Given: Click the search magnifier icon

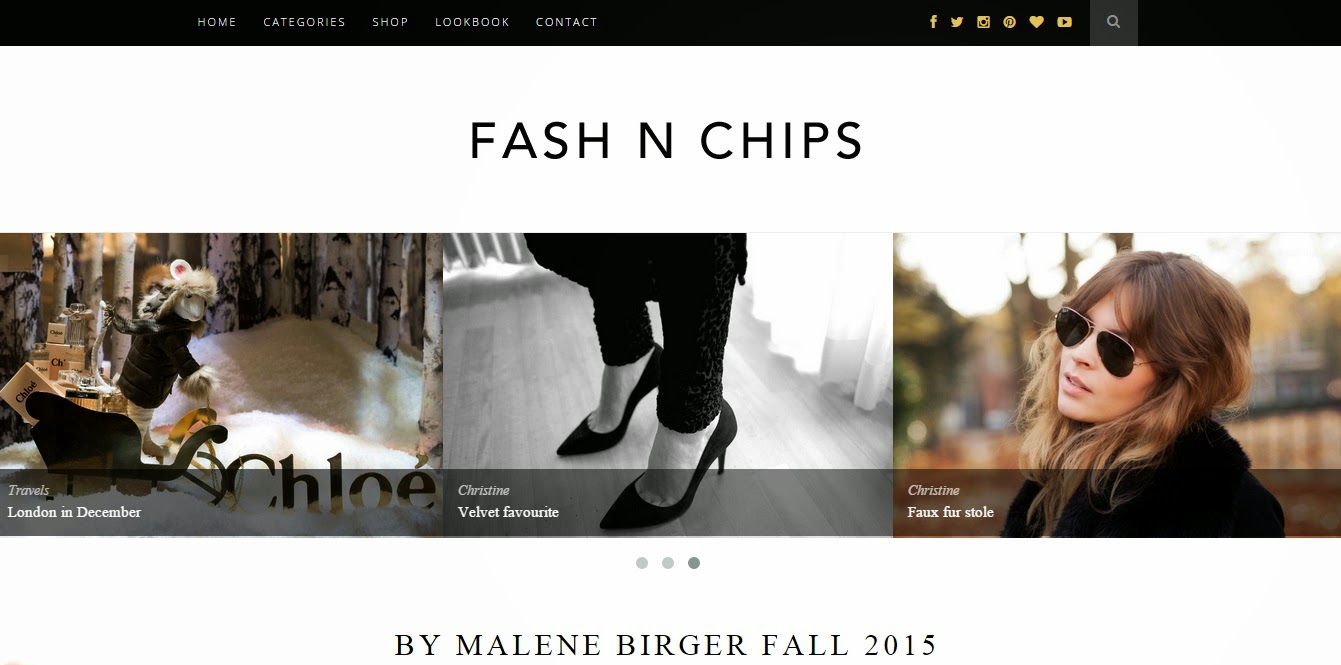Looking at the screenshot, I should pyautogui.click(x=1114, y=22).
